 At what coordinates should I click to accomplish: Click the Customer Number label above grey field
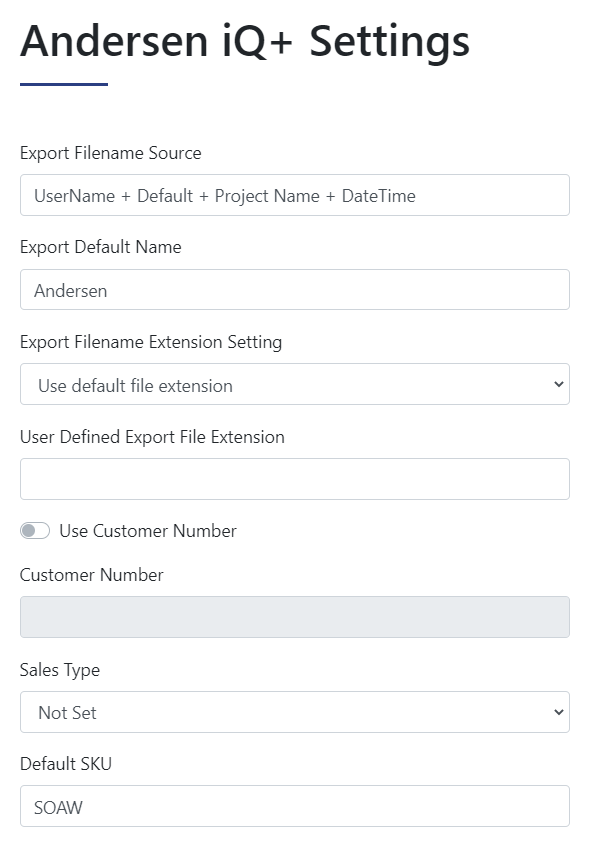tap(91, 574)
